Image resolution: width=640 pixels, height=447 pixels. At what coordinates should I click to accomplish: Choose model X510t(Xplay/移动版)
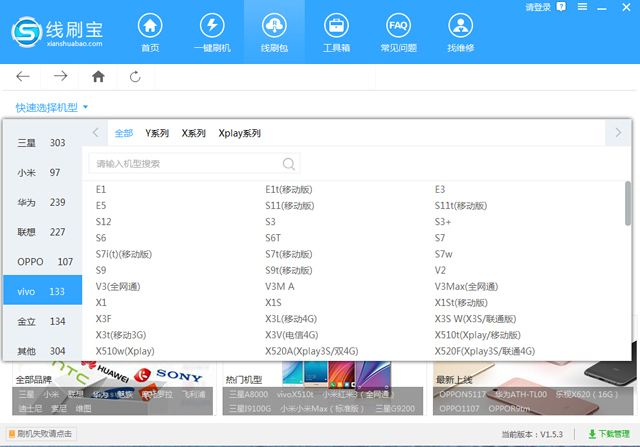pos(478,335)
